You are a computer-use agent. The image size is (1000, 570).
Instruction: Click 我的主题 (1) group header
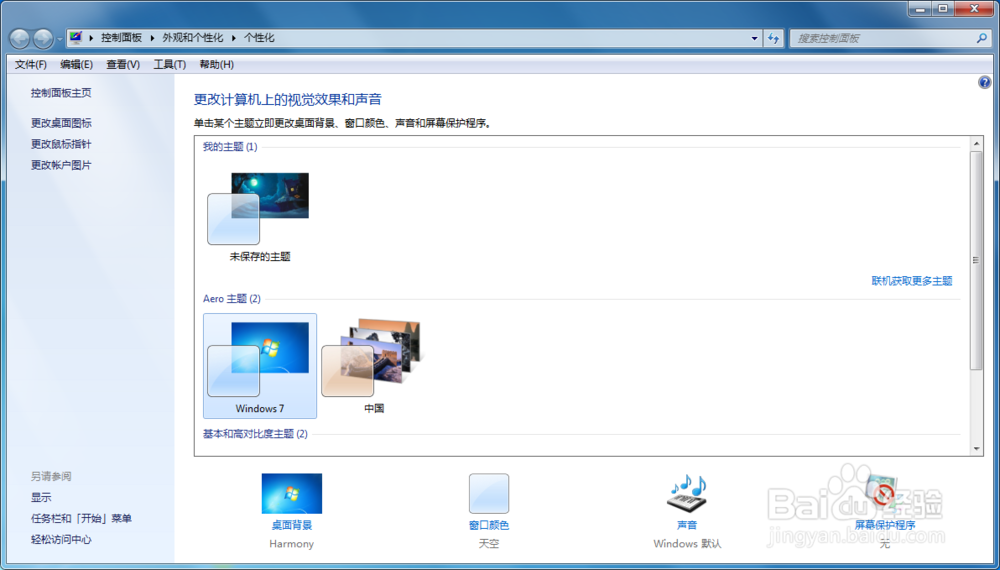pos(230,147)
